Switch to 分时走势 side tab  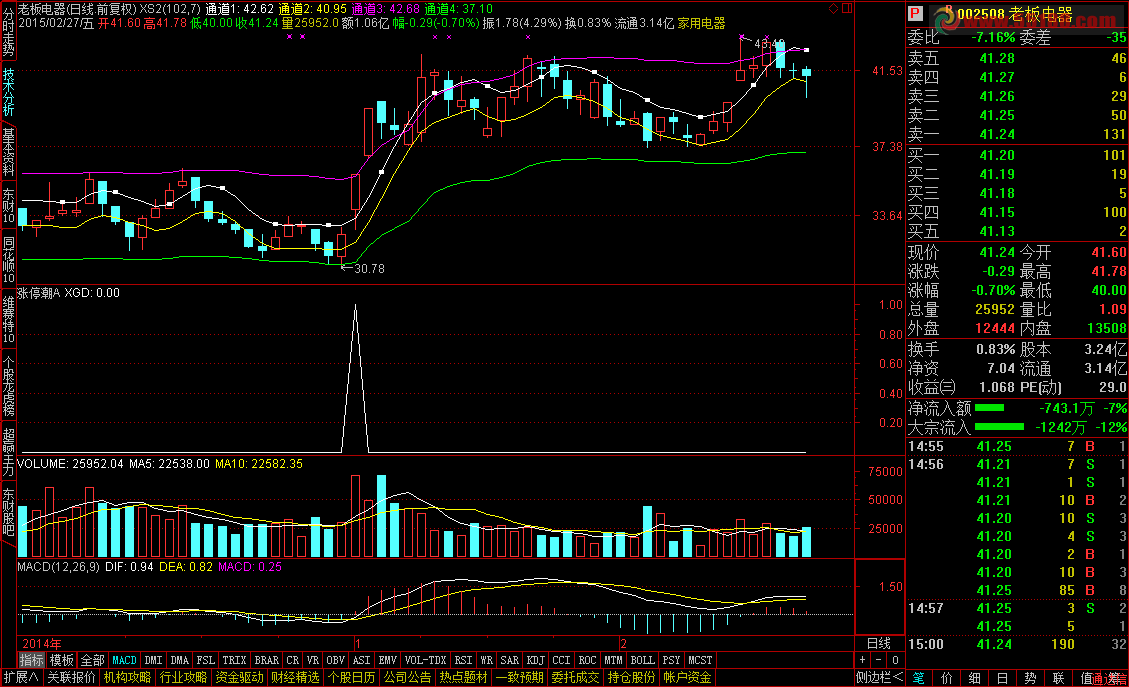tap(8, 32)
